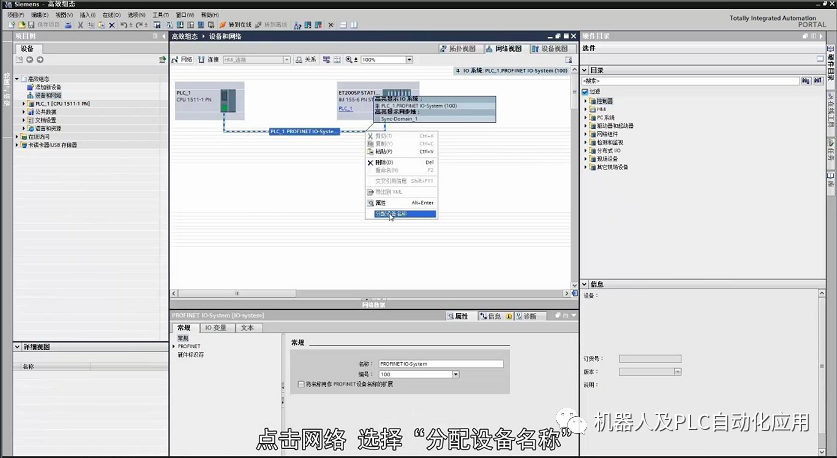Screen dimensions: 837x458
Task: Click the 网络数据 splitter bar
Action: (x=374, y=304)
